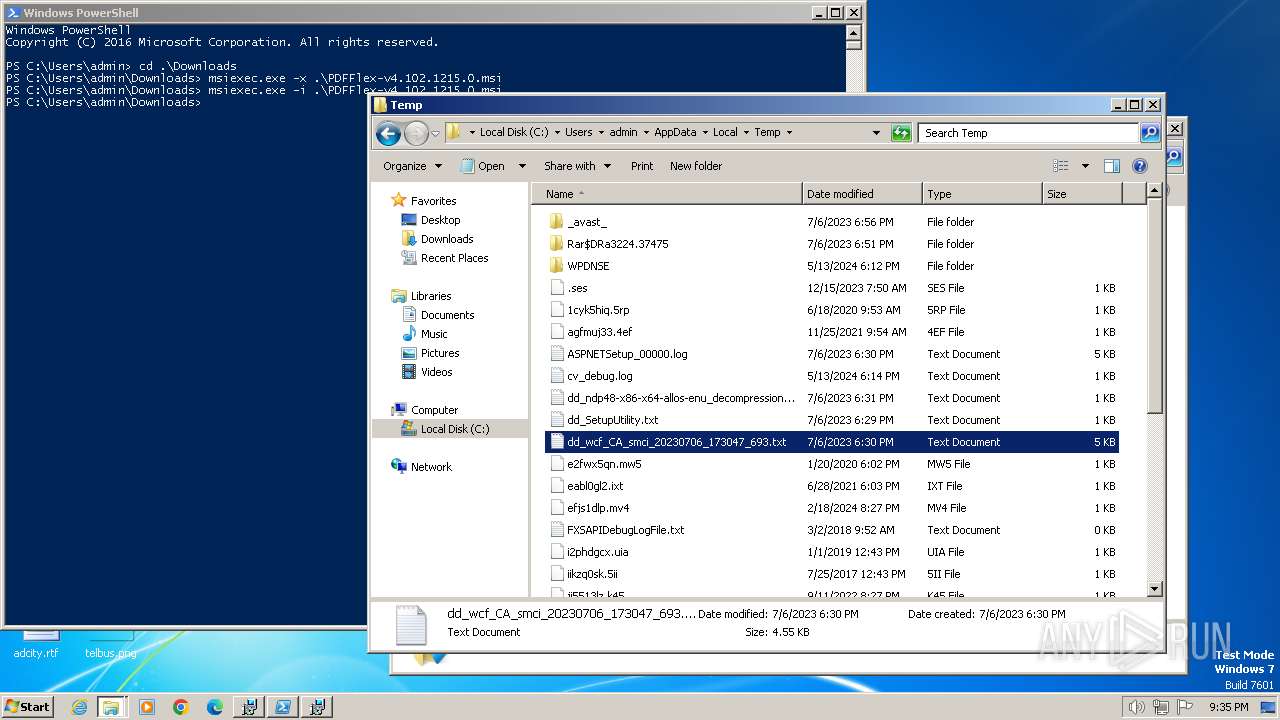
Task: Click the search magnifier icon
Action: click(x=1150, y=133)
